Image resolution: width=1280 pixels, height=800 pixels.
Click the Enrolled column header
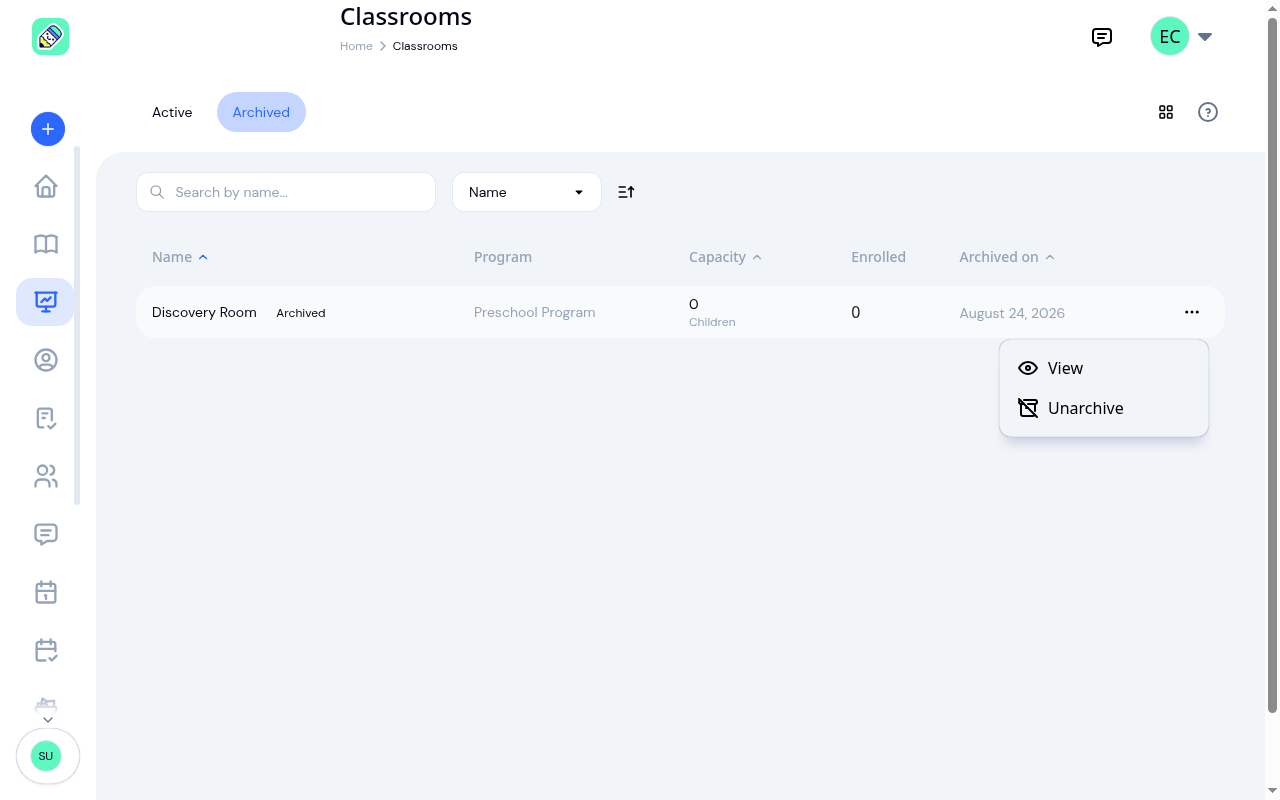click(x=878, y=257)
